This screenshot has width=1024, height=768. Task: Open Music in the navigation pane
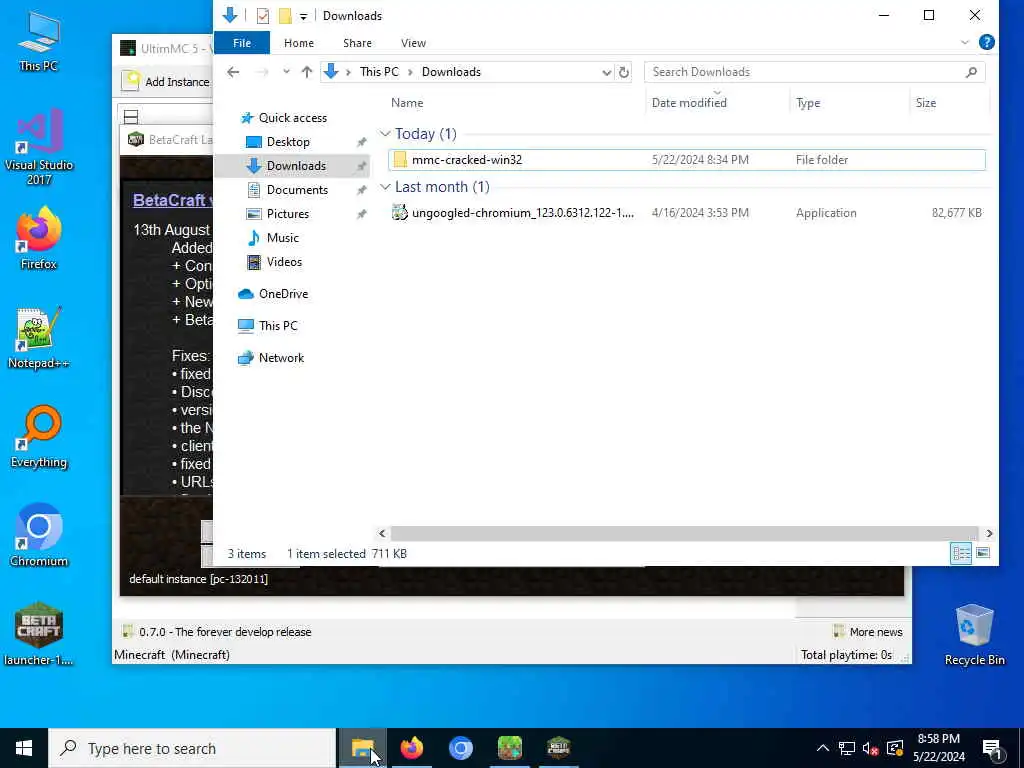pos(282,238)
